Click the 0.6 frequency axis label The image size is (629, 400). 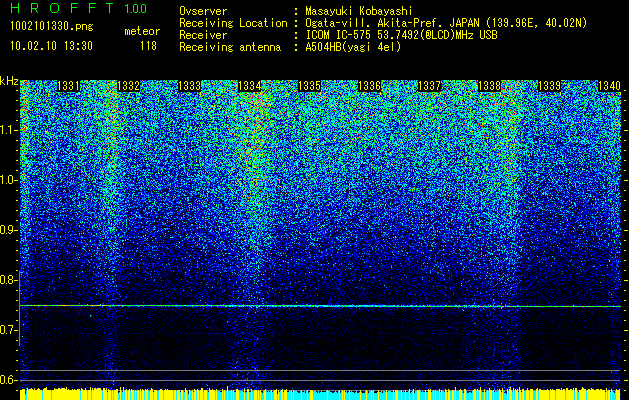[x=8, y=380]
